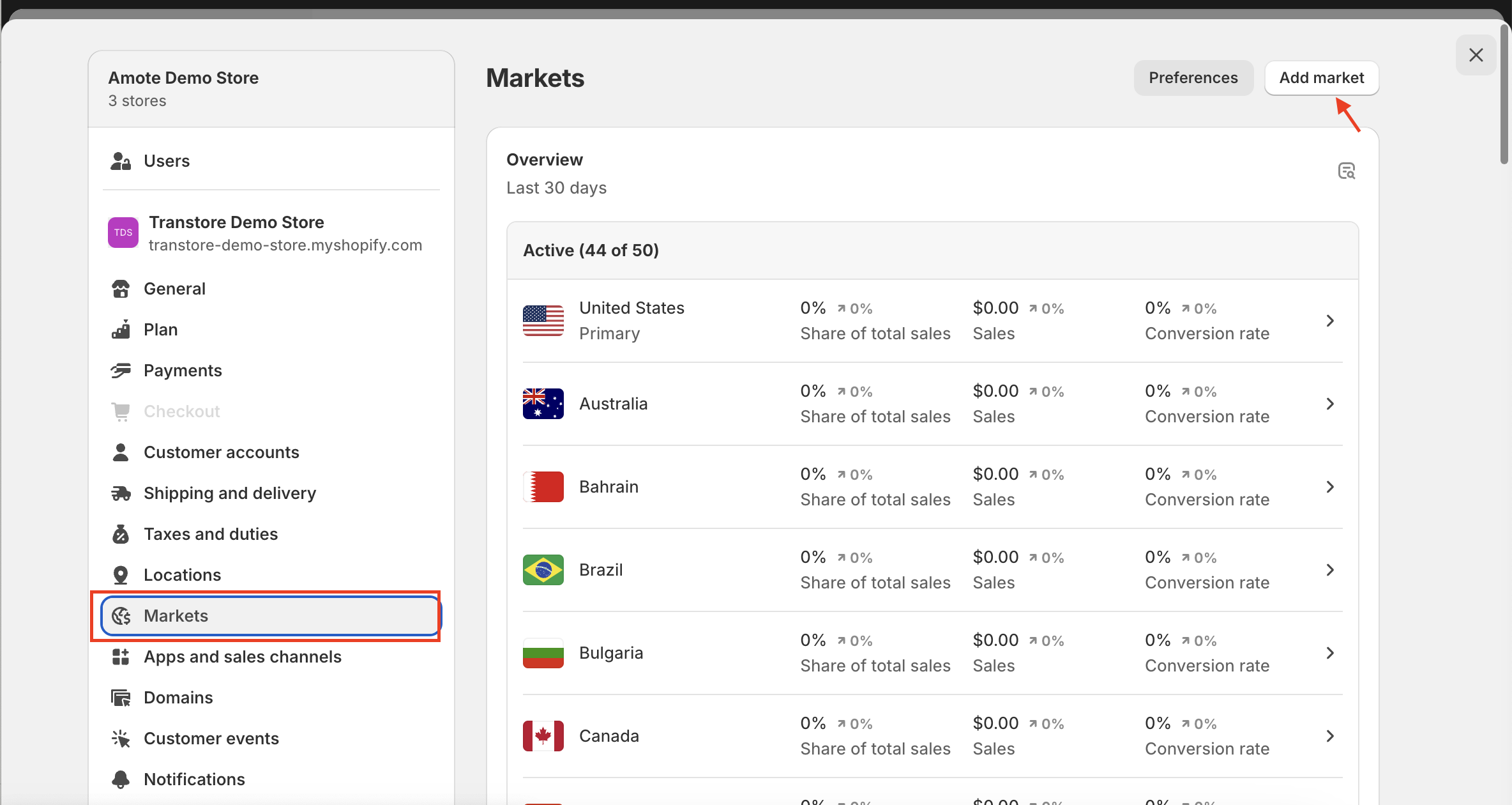Click the Users icon in sidebar
Image resolution: width=1512 pixels, height=805 pixels.
pos(121,161)
